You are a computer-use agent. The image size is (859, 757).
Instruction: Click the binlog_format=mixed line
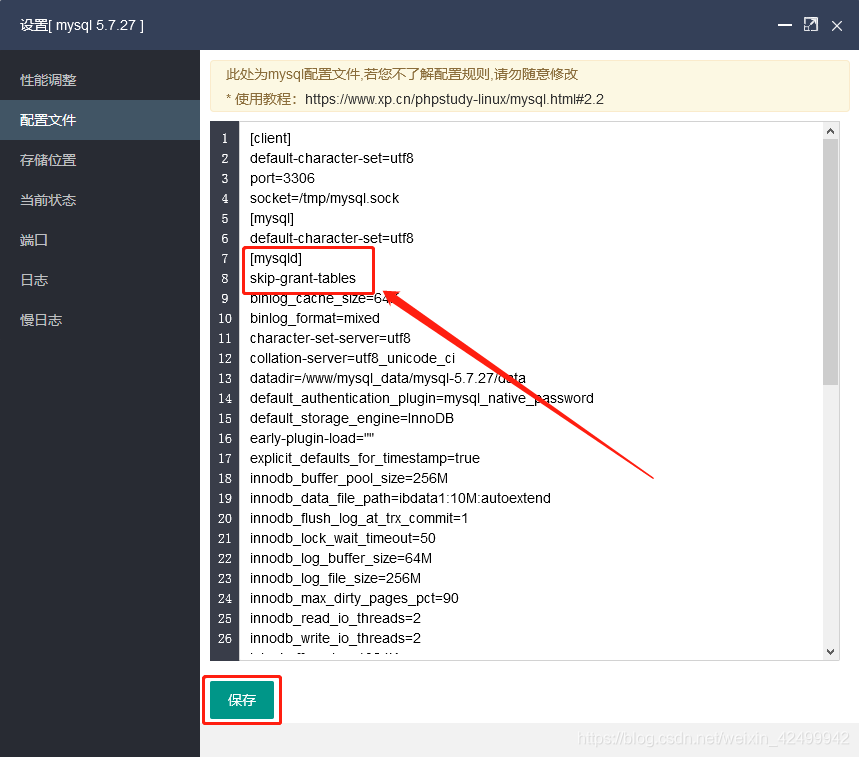[314, 318]
